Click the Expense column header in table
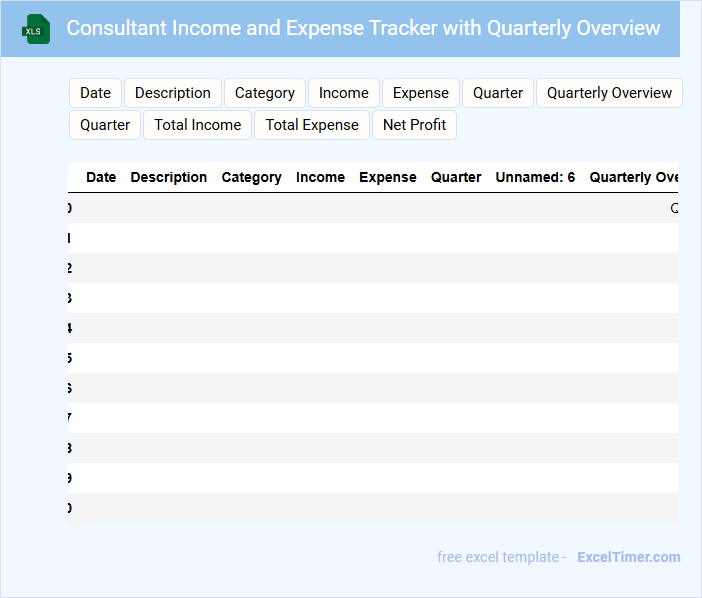Image resolution: width=702 pixels, height=598 pixels. pos(388,177)
